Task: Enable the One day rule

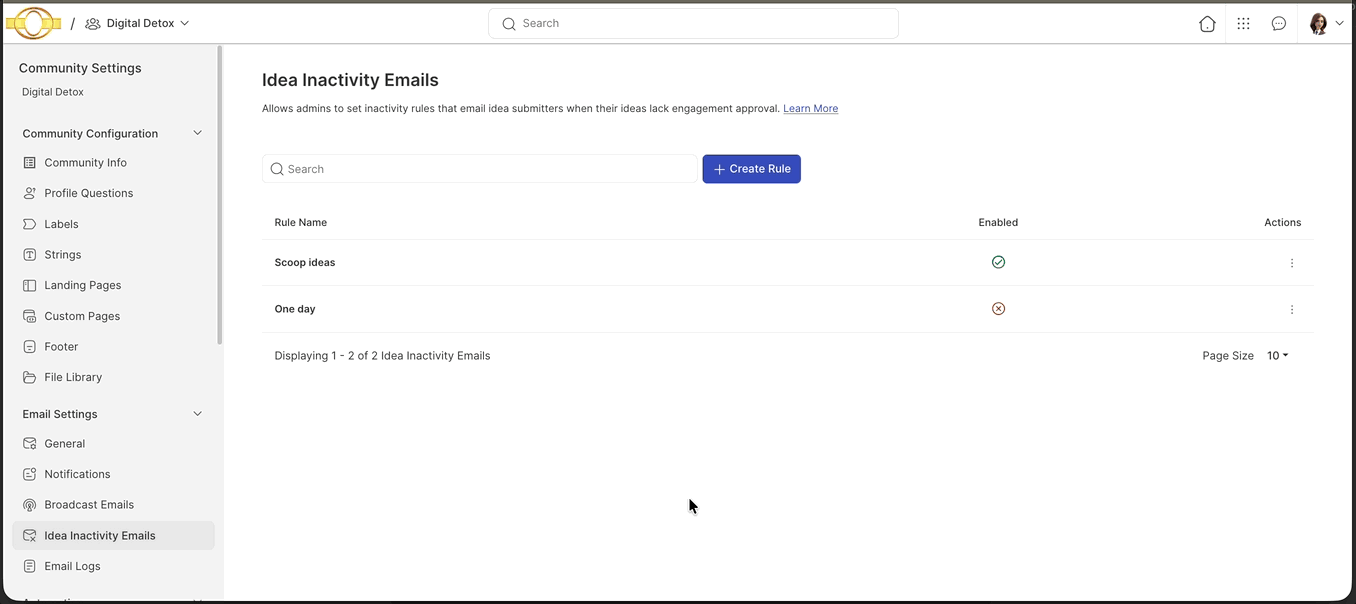Action: [998, 308]
